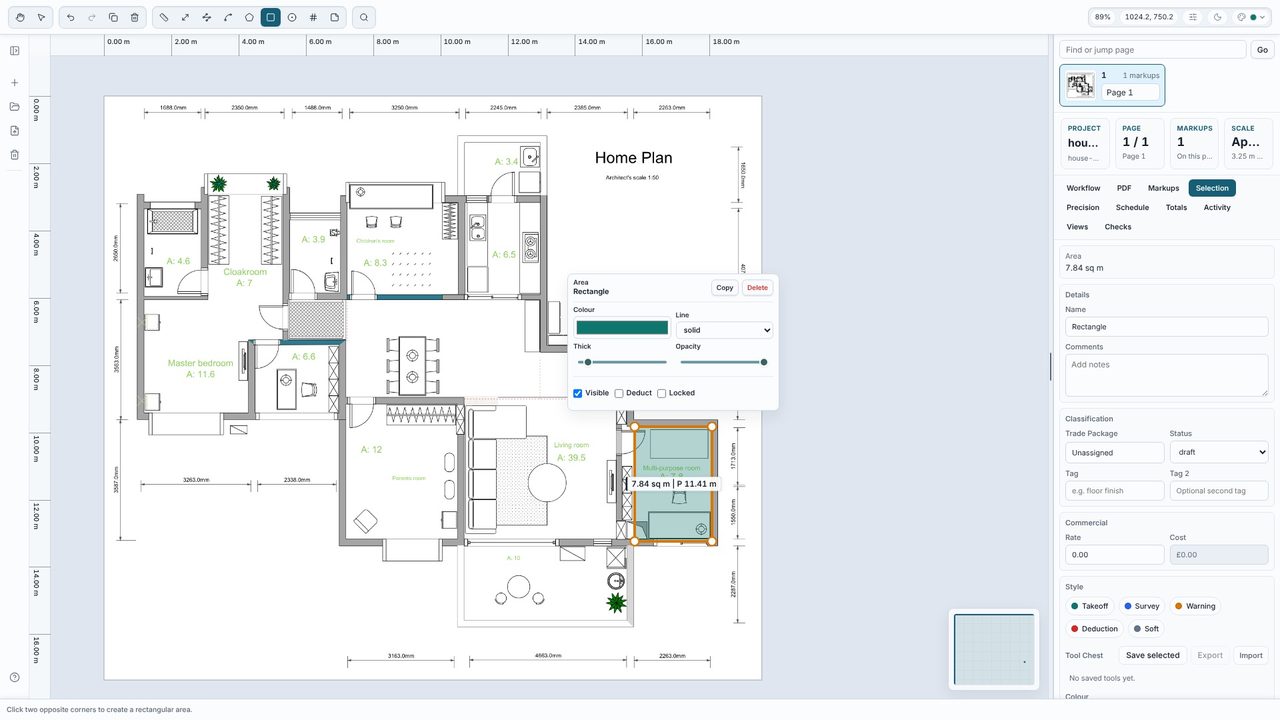The width and height of the screenshot is (1280, 720).
Task: Click the top toolbar trash icon
Action: [x=135, y=17]
